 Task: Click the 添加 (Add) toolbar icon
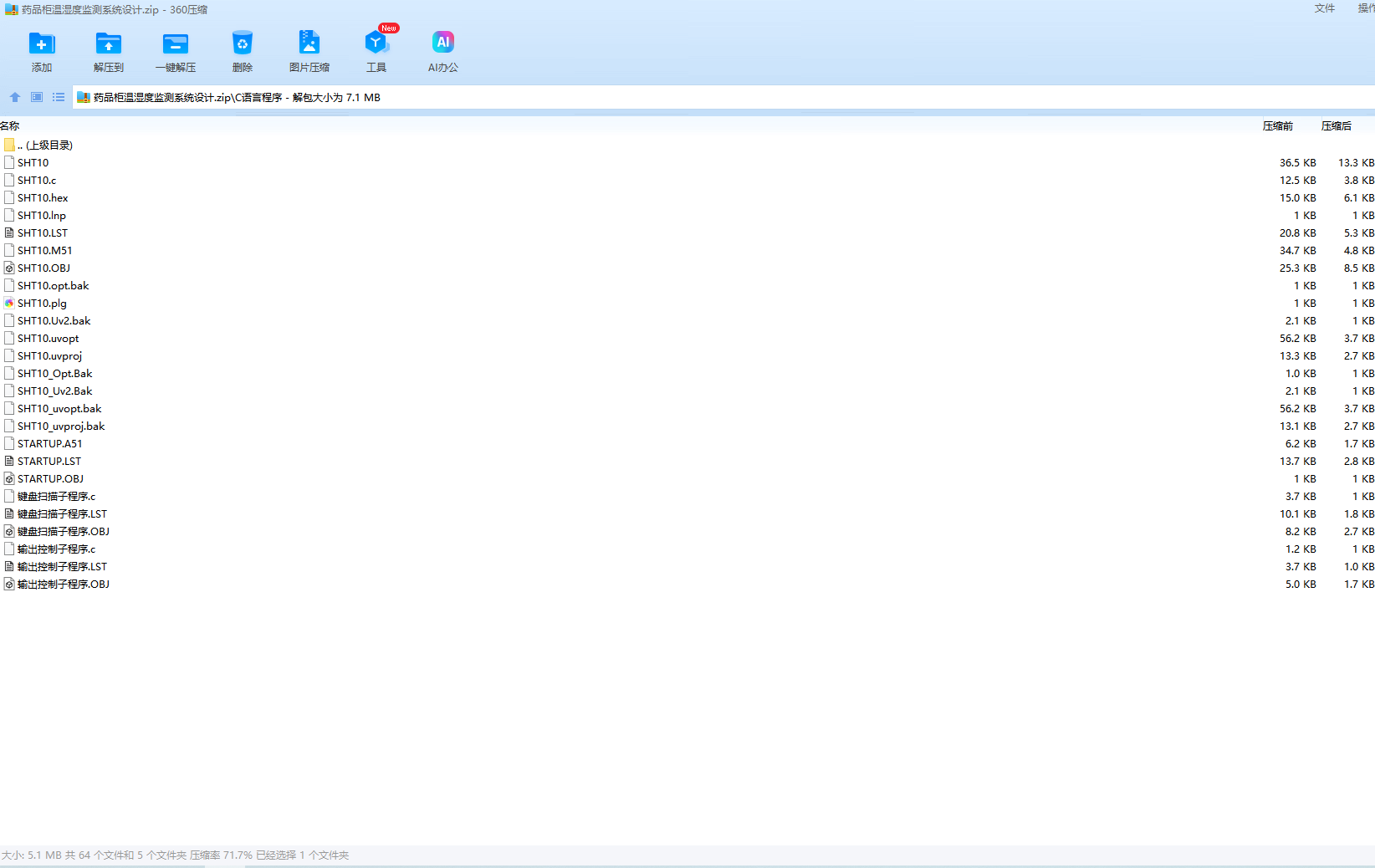coord(41,43)
